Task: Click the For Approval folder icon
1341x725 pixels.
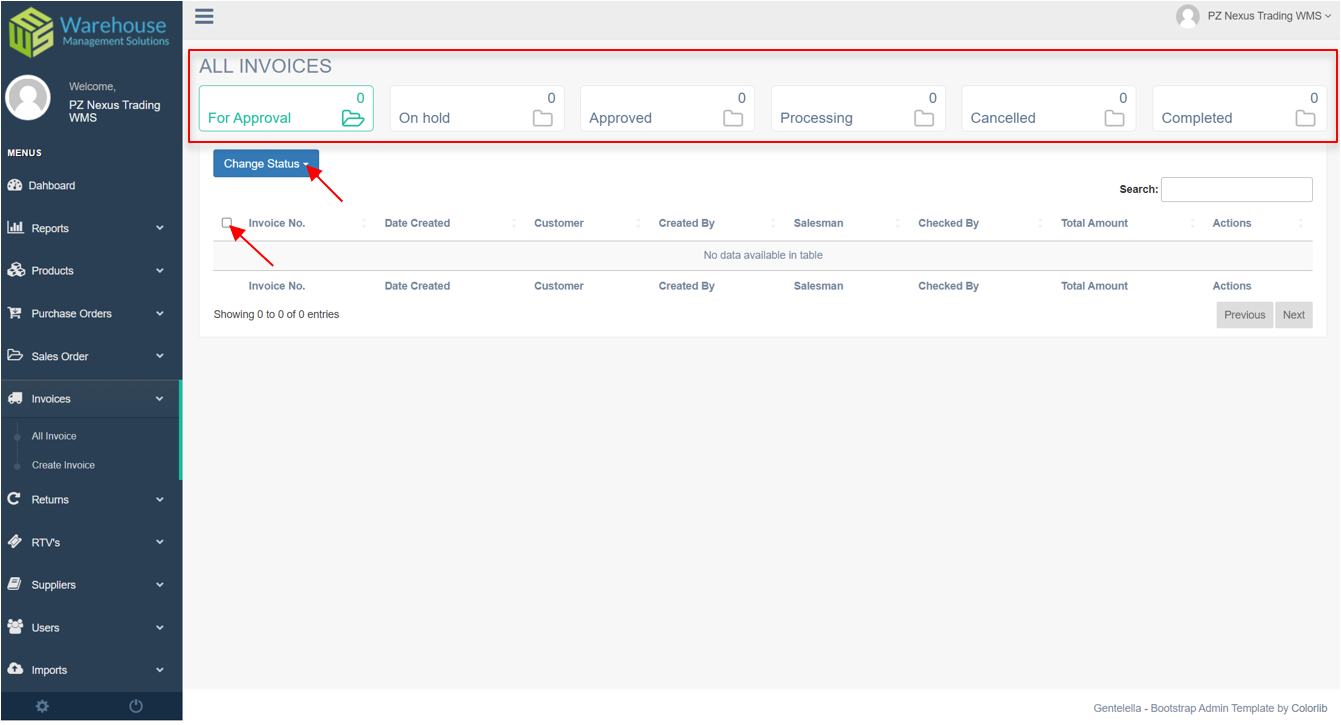Action: coord(353,117)
